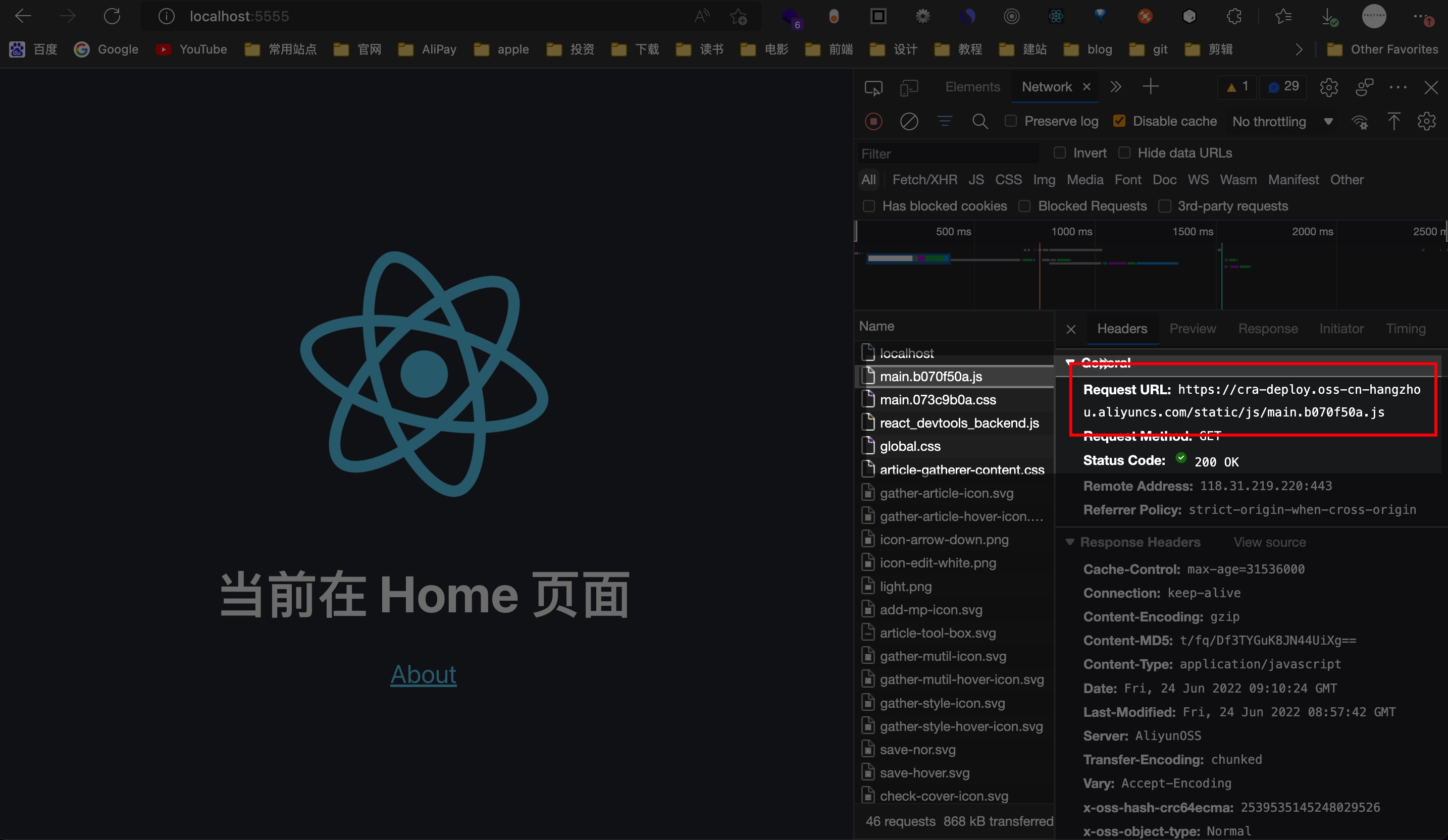The height and width of the screenshot is (840, 1448).
Task: Uncheck the Disable cache checkbox
Action: pyautogui.click(x=1119, y=121)
